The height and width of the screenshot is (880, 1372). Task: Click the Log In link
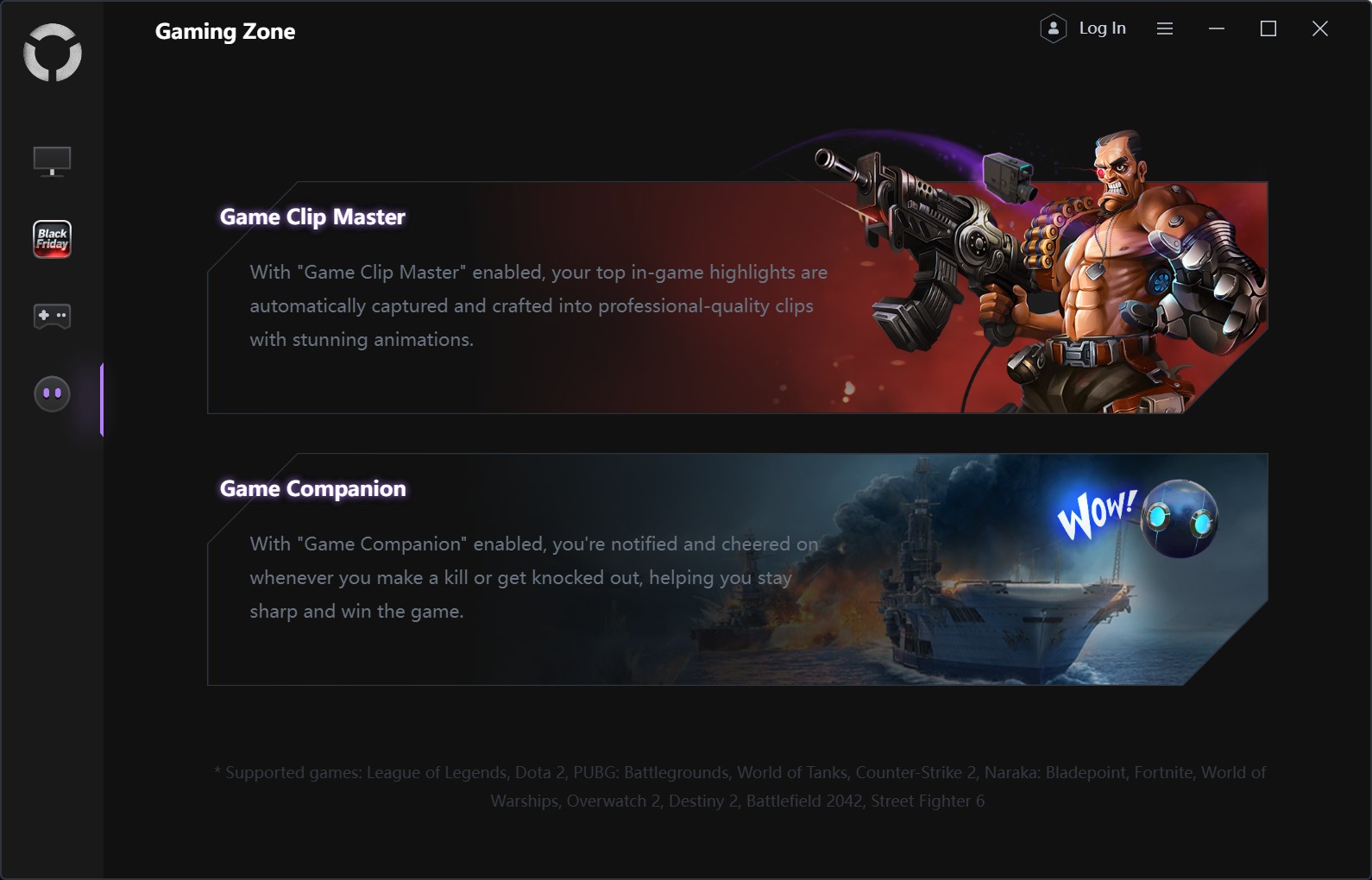tap(1103, 28)
